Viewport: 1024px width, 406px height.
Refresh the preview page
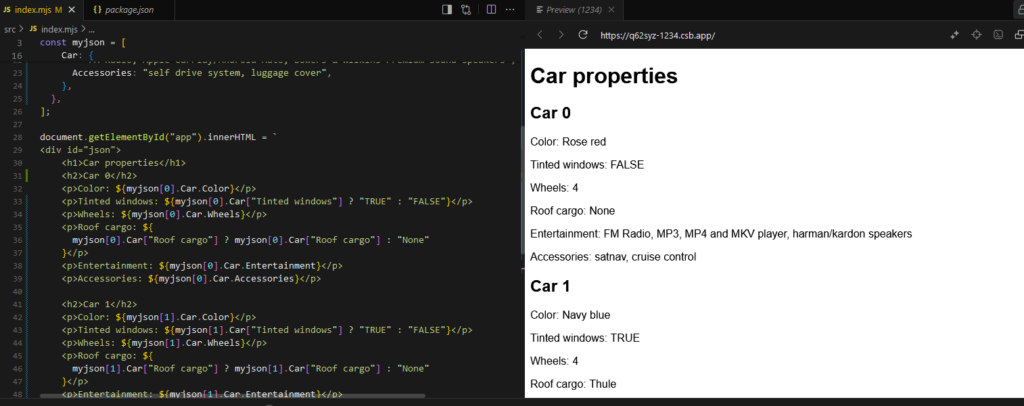583,35
